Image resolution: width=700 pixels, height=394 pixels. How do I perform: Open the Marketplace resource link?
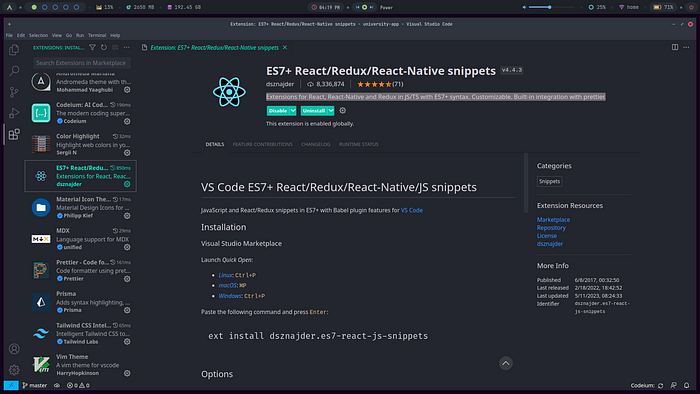tap(553, 220)
